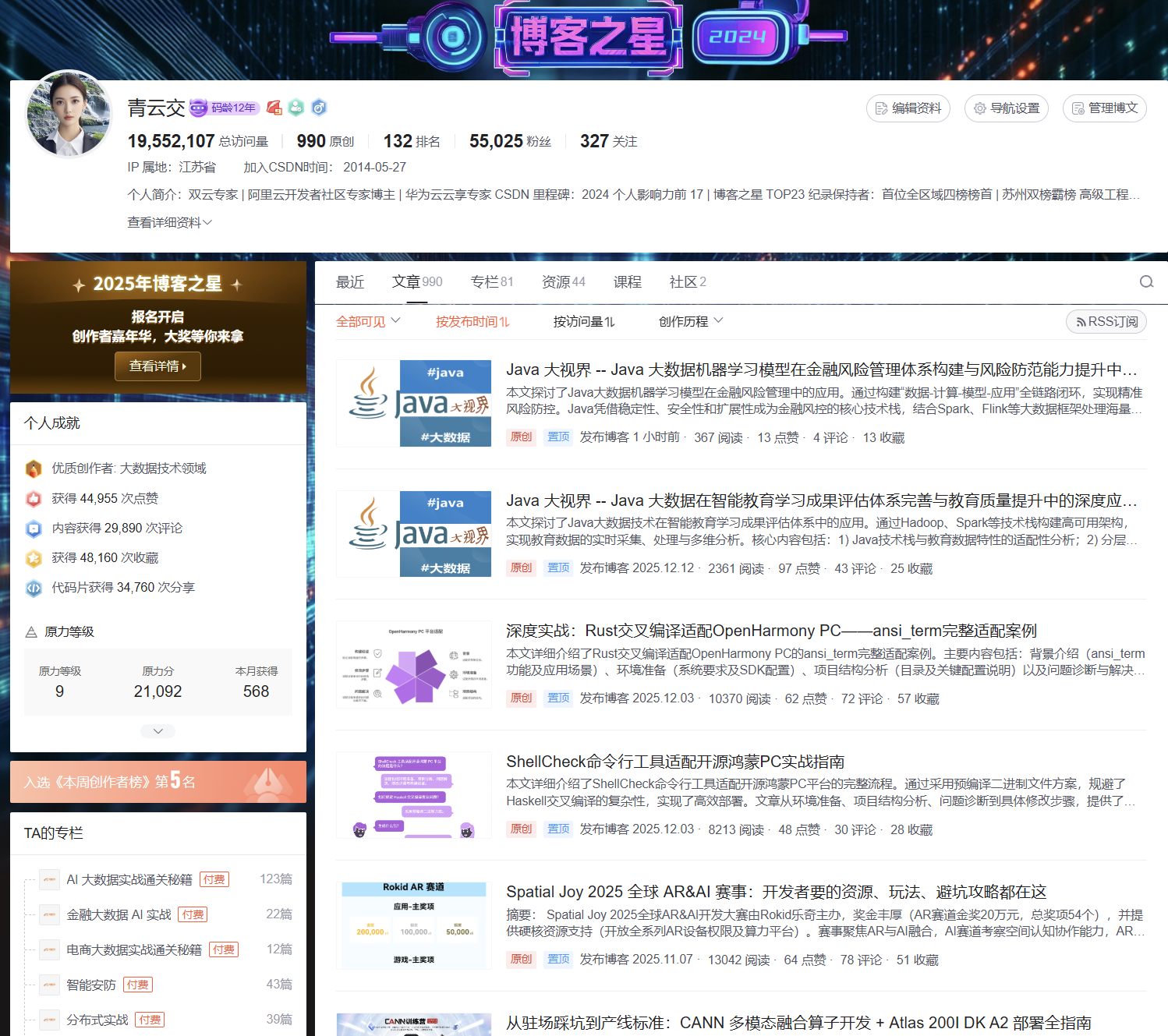1168x1036 pixels.
Task: Click the 点赞 achievement icon
Action: click(34, 499)
